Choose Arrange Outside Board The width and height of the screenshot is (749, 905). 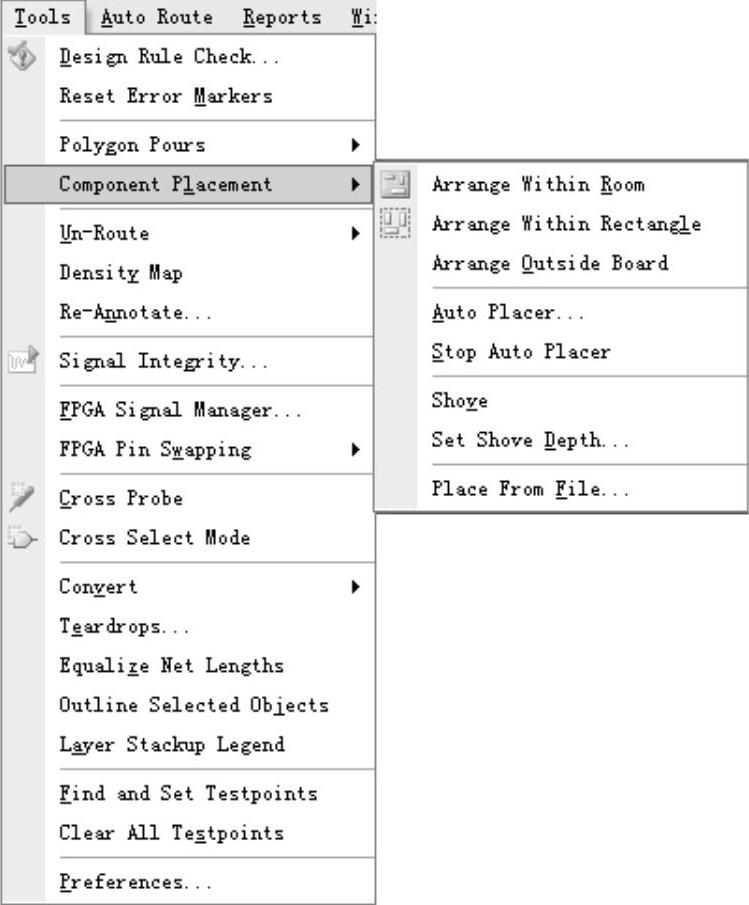(x=549, y=263)
